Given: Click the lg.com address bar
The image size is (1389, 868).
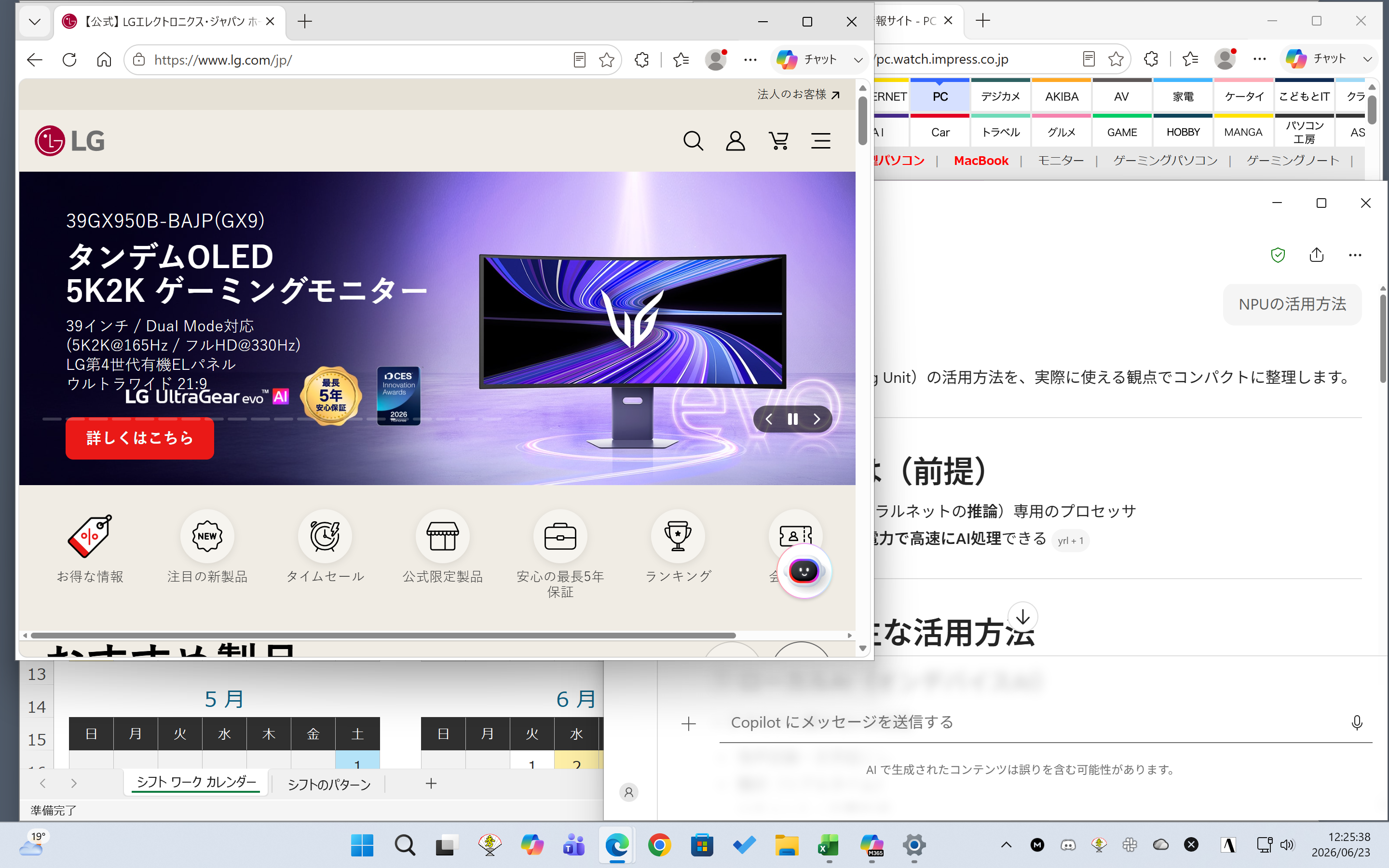Looking at the screenshot, I should pyautogui.click(x=356, y=60).
